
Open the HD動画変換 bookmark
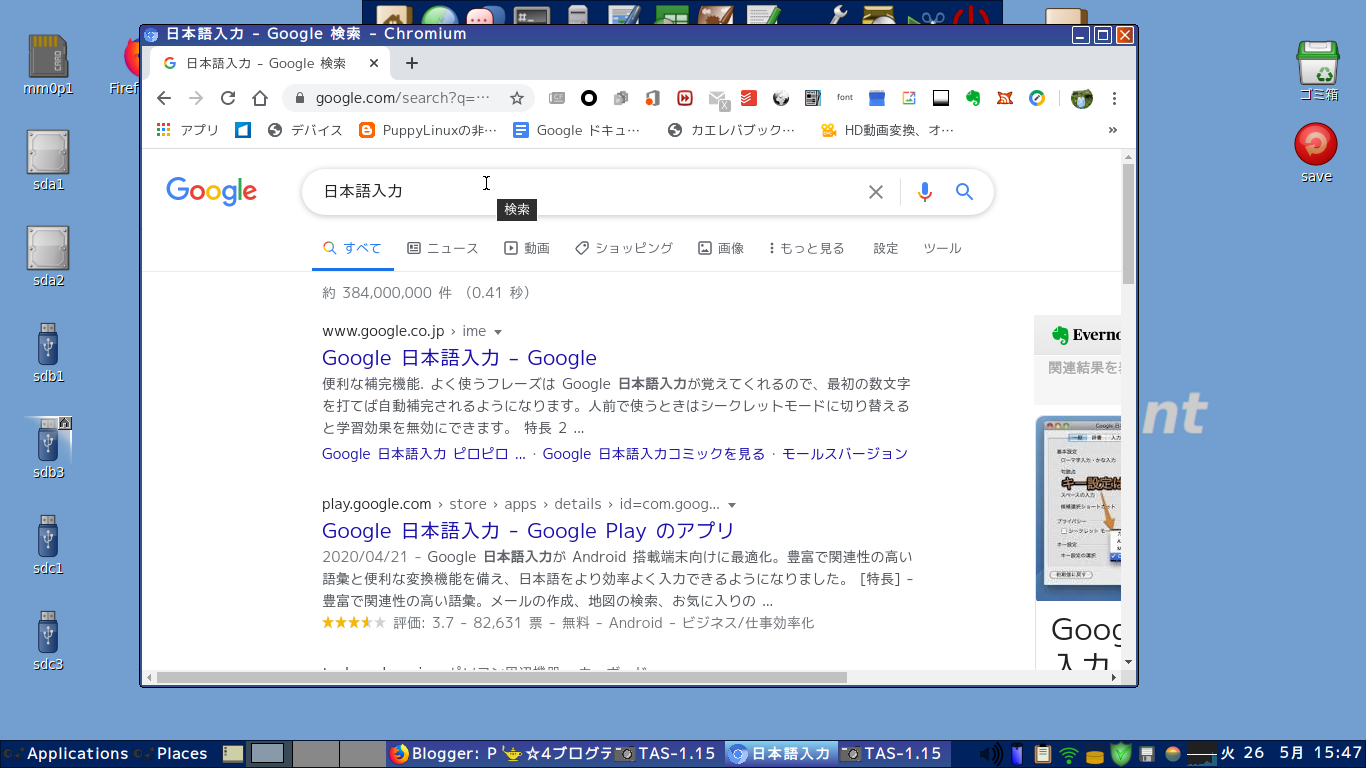point(887,130)
